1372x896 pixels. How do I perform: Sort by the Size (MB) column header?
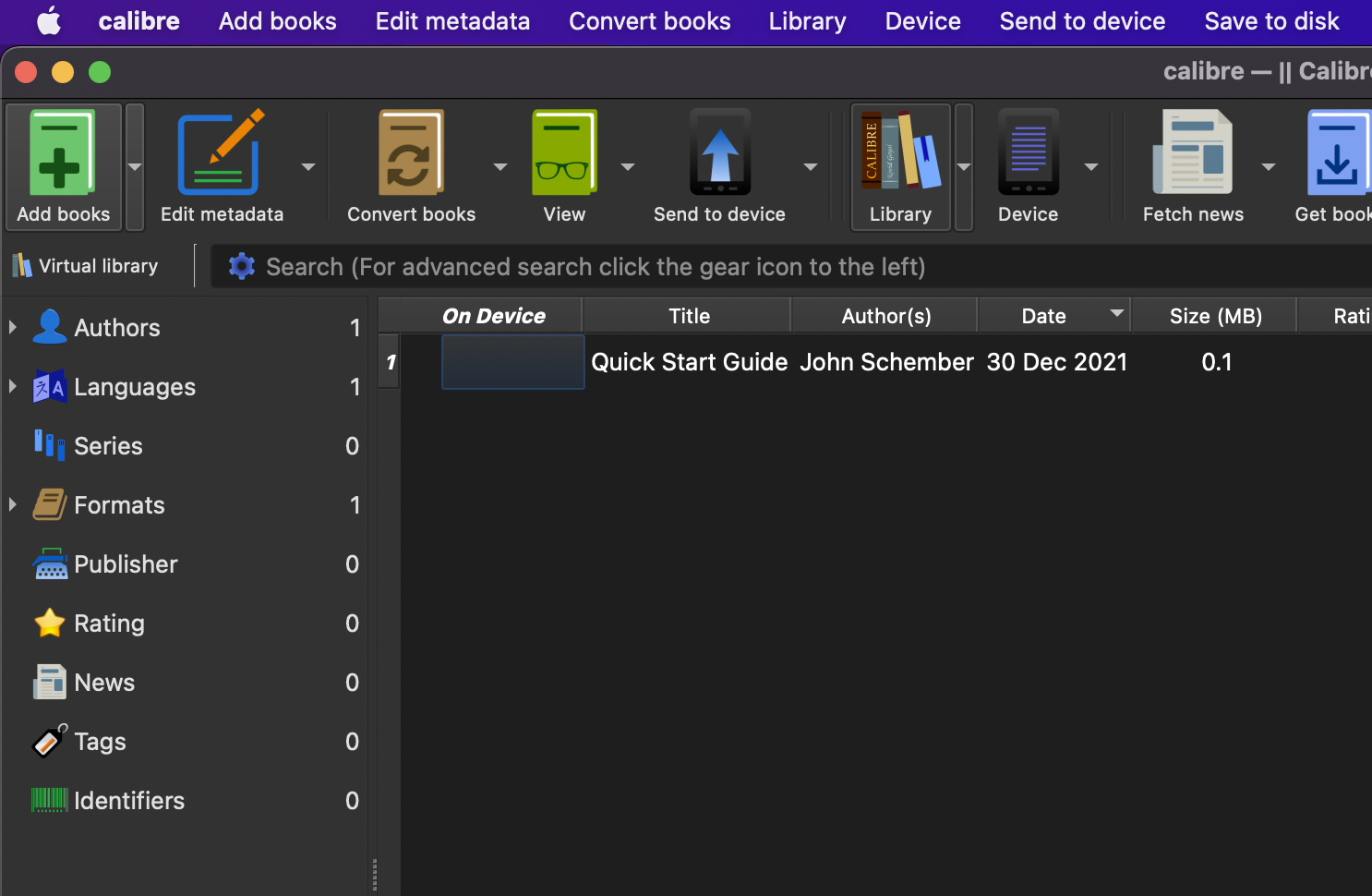point(1215,316)
